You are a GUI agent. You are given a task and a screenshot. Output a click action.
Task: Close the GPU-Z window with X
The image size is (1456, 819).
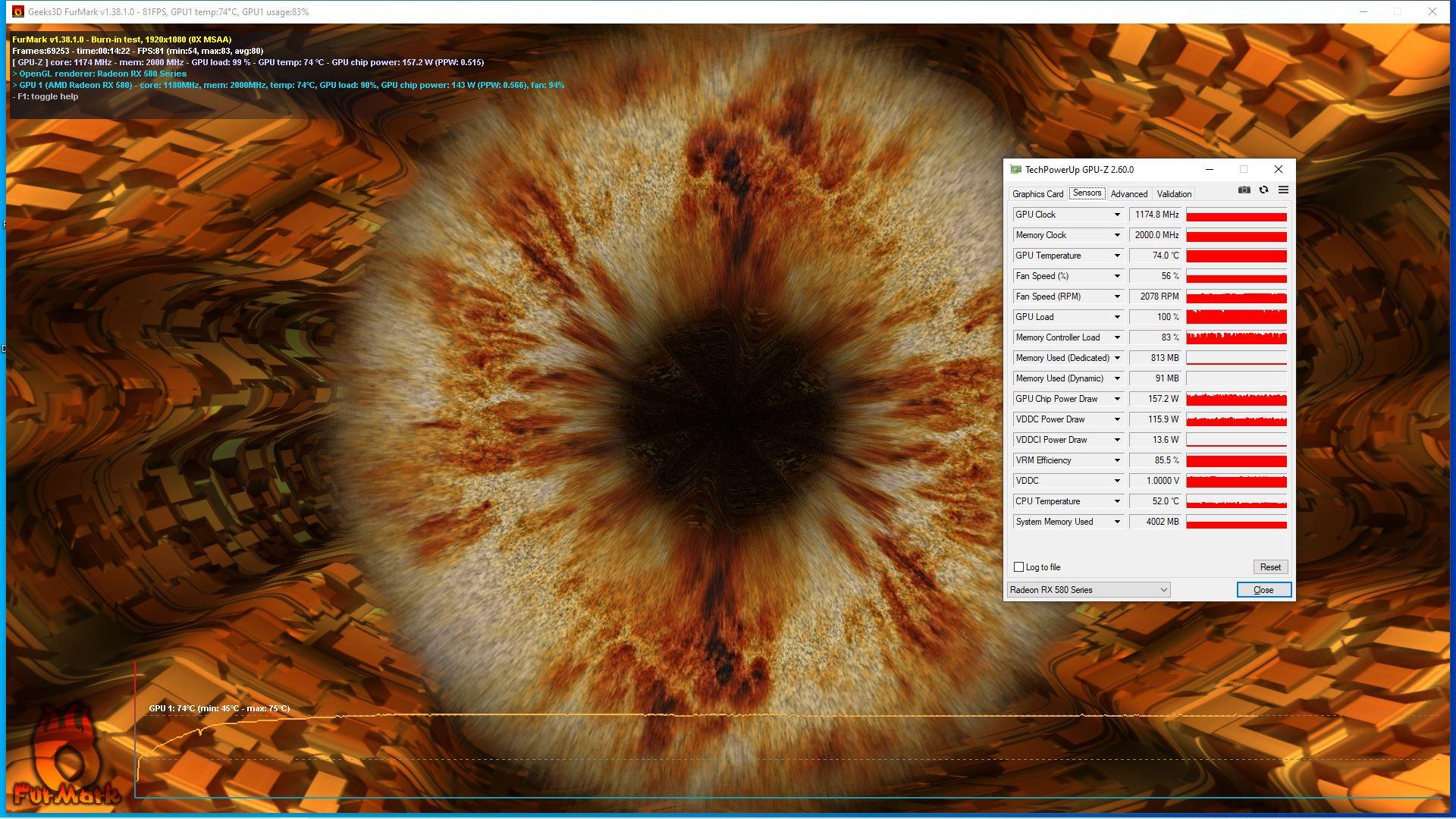click(x=1279, y=169)
